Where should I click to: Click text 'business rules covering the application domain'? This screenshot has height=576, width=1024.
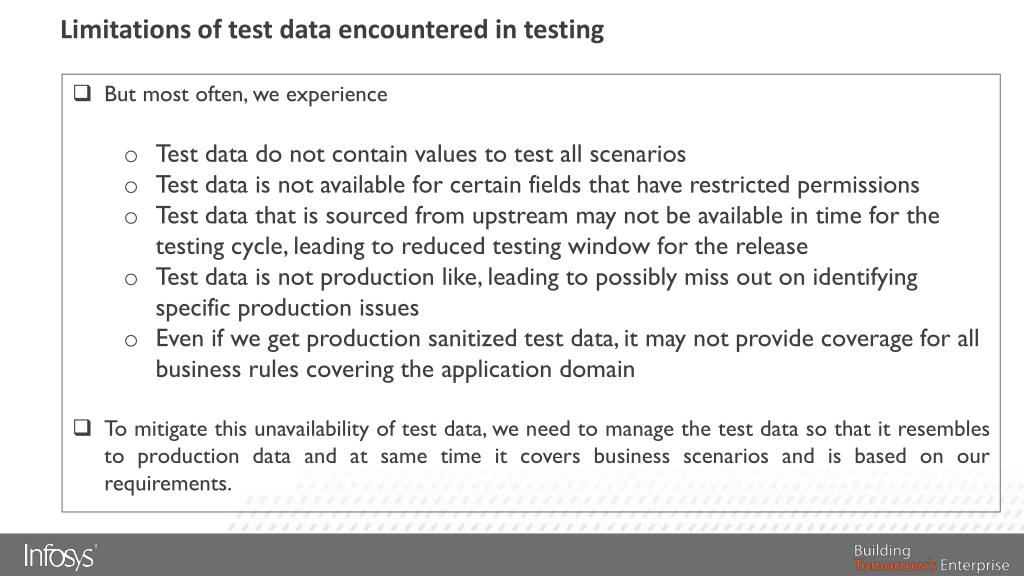[394, 369]
